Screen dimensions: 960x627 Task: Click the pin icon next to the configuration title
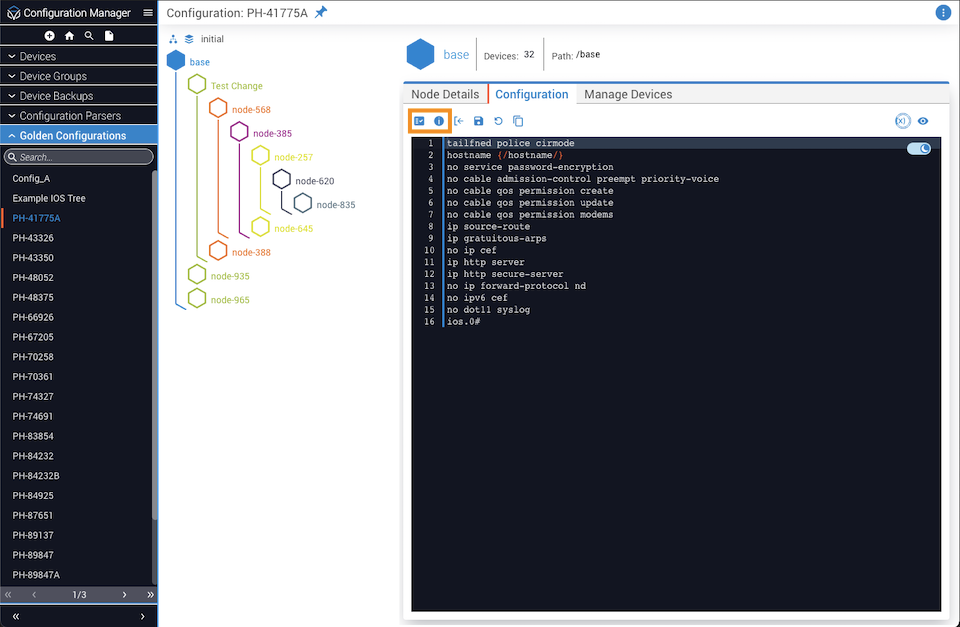[321, 12]
